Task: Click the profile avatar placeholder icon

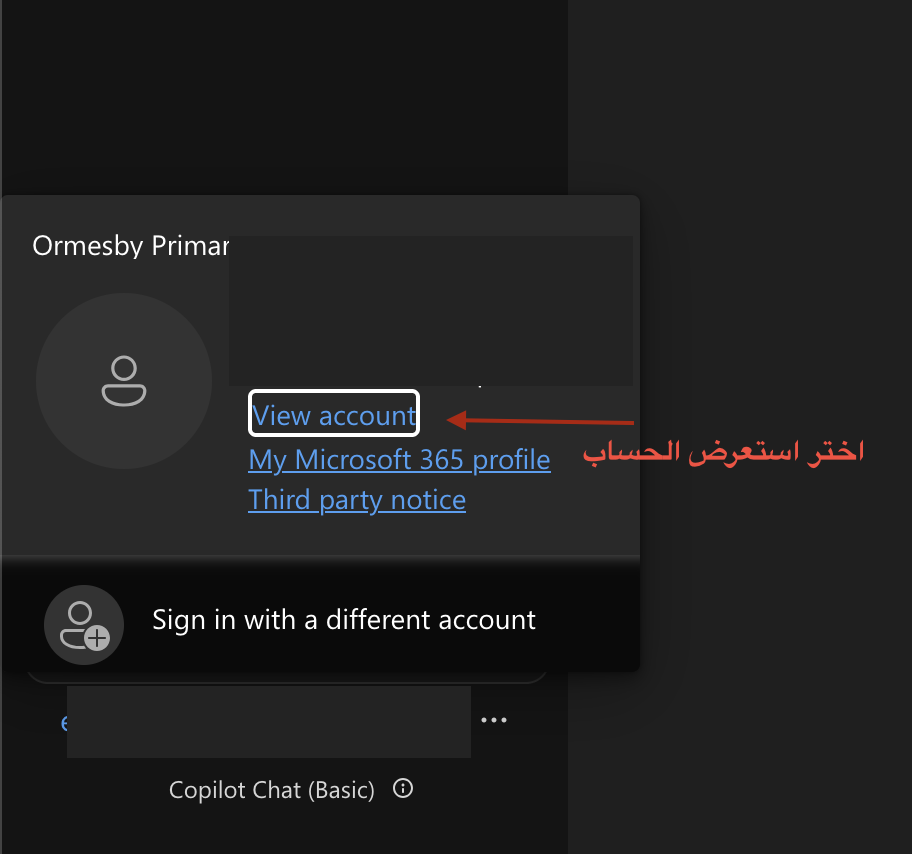Action: coord(123,381)
